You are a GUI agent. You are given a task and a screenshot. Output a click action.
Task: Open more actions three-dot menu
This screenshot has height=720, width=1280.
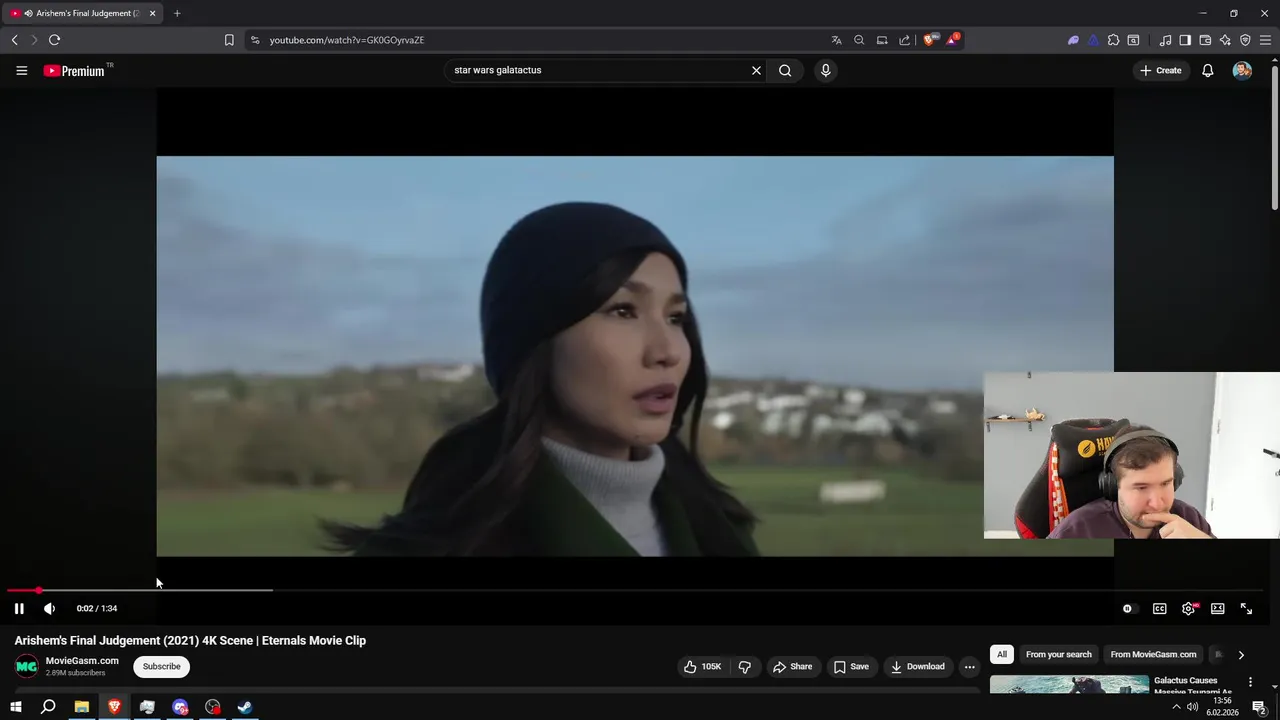969,666
